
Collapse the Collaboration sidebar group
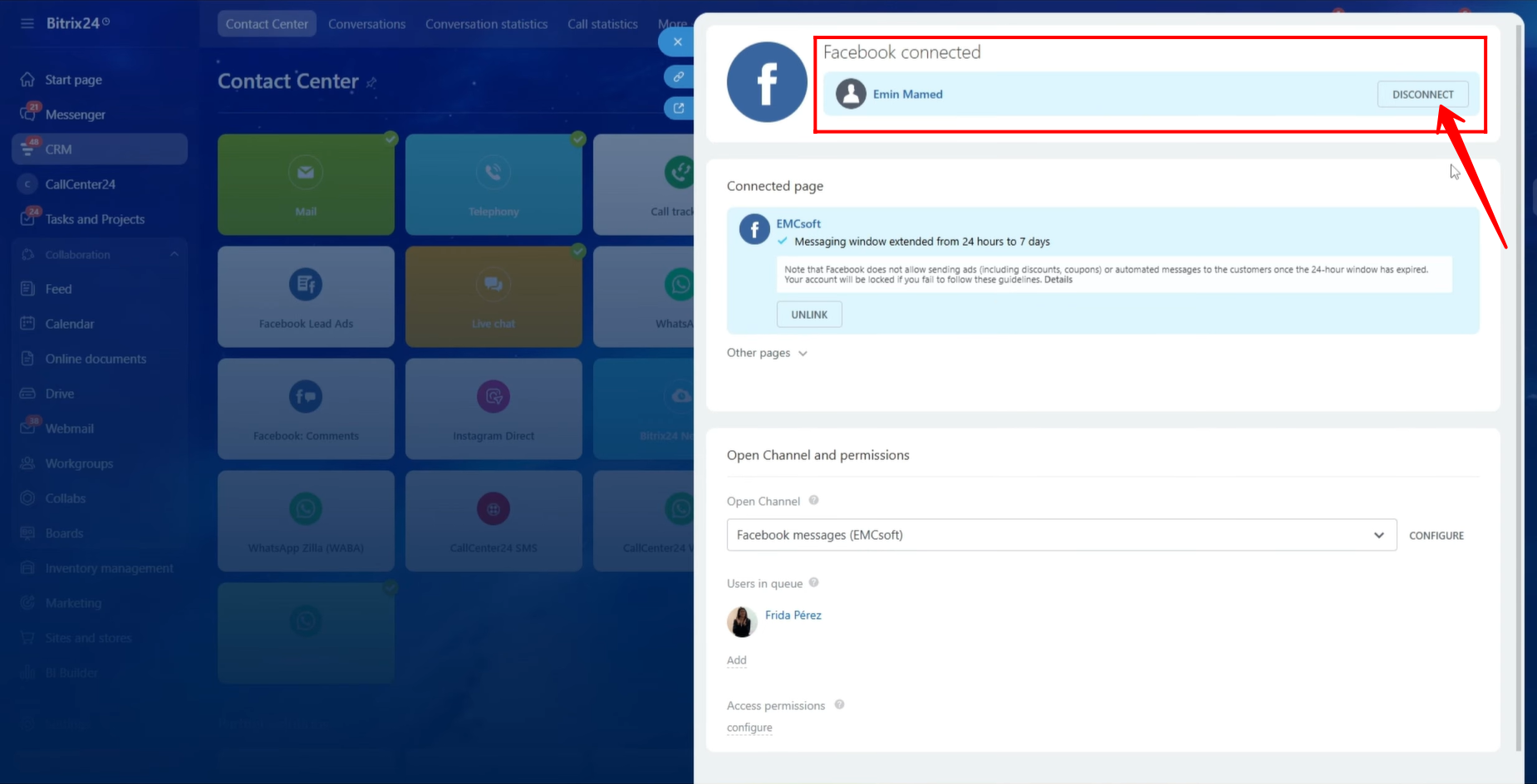(174, 254)
